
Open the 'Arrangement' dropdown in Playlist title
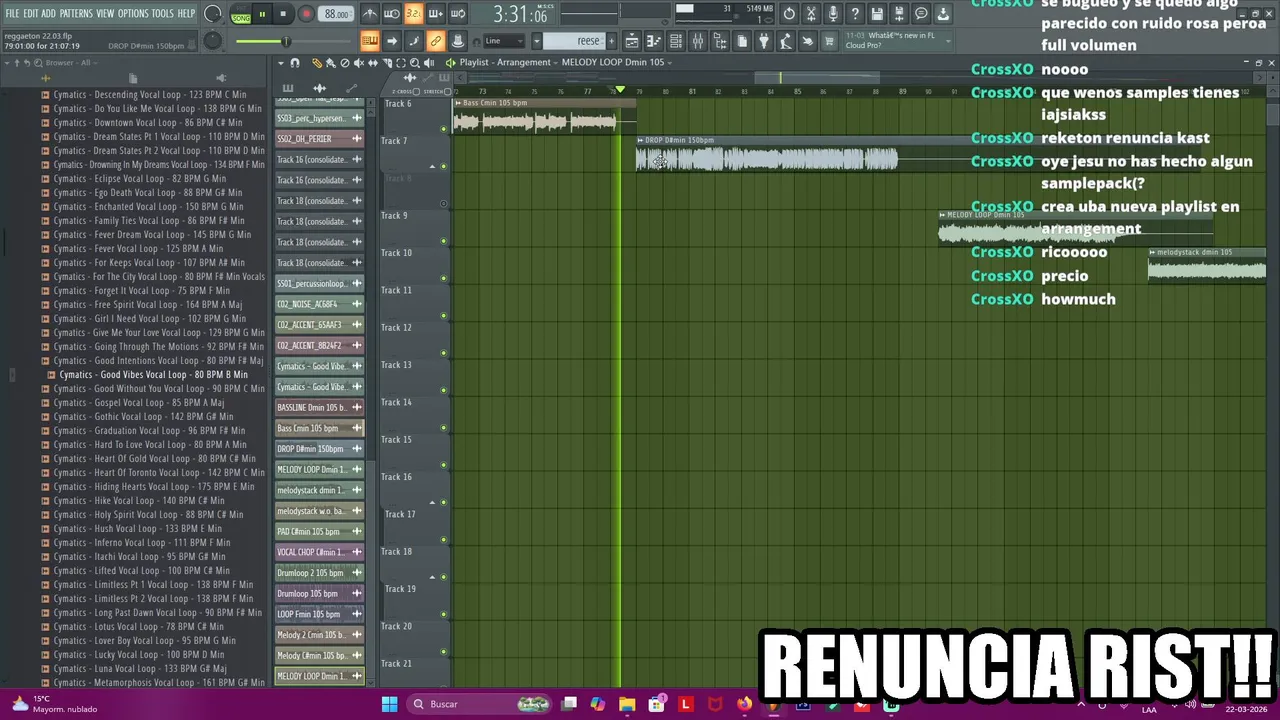tap(555, 62)
